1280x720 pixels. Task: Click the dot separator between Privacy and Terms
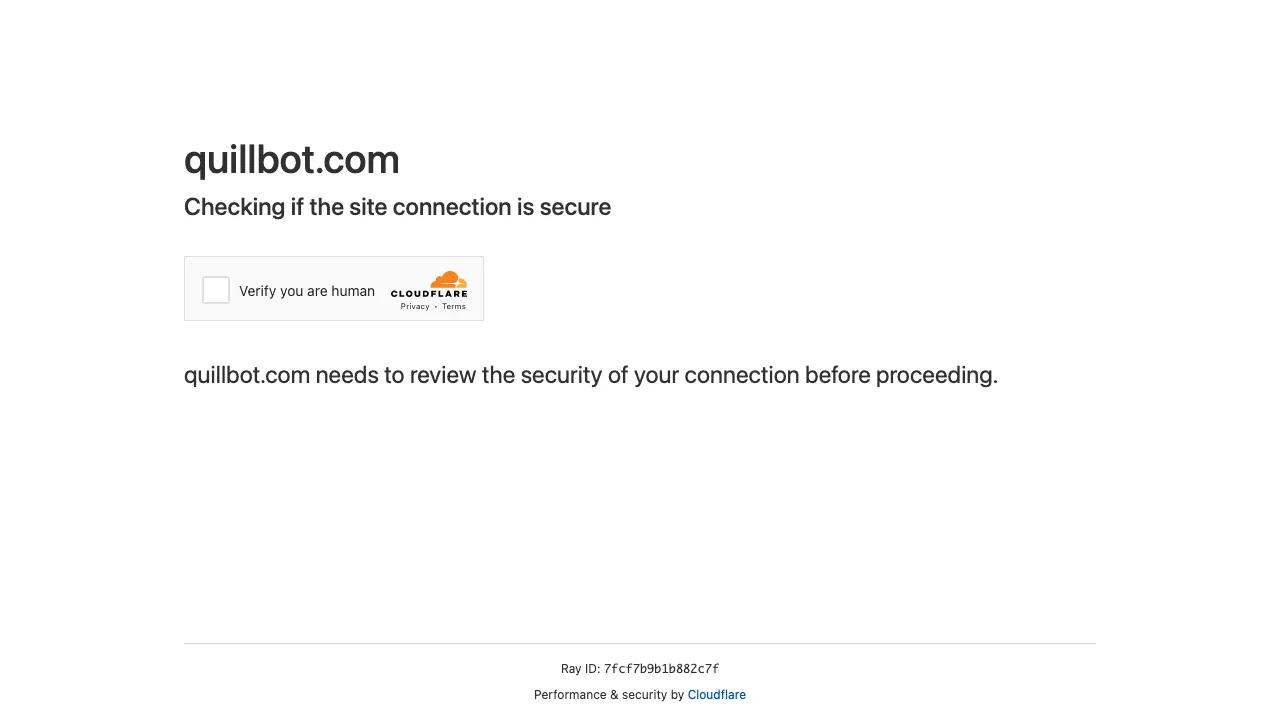pos(436,307)
